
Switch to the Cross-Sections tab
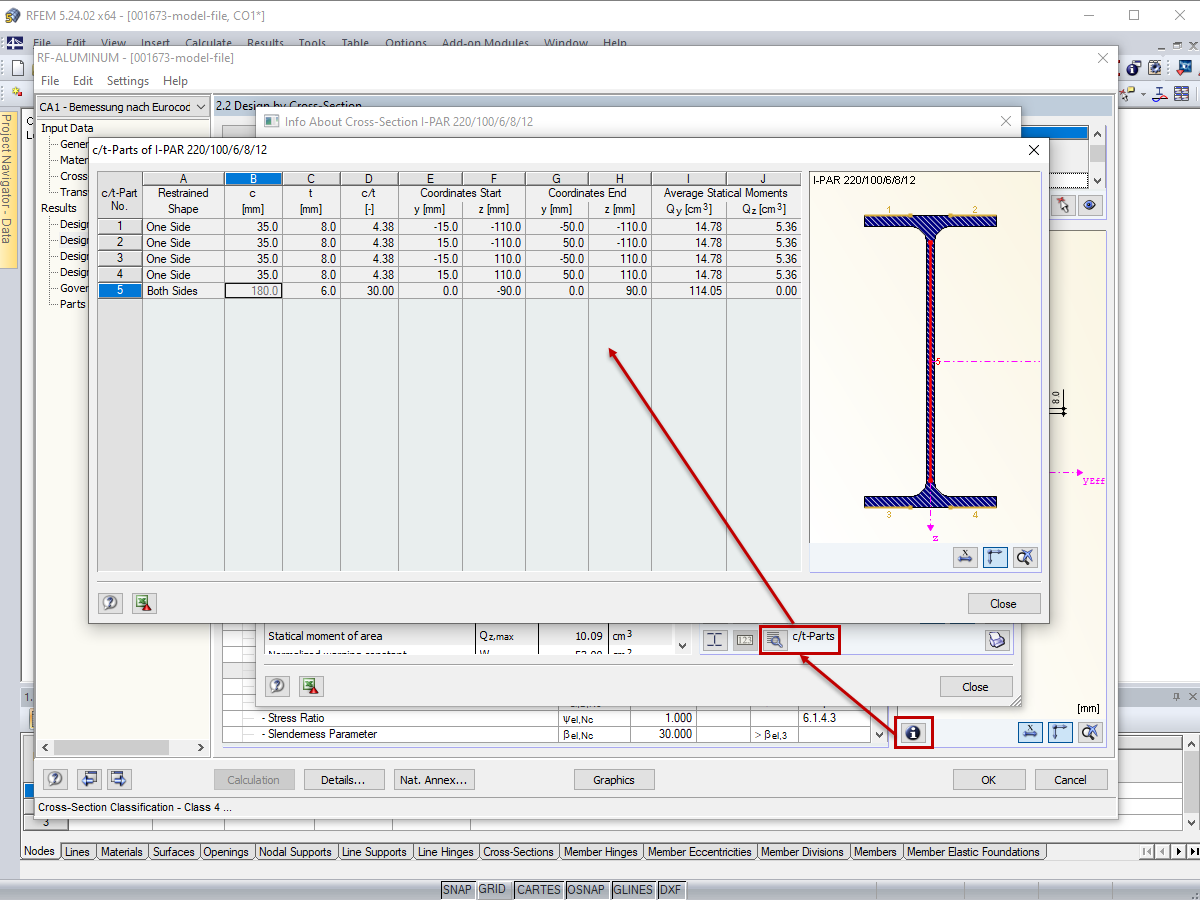(x=518, y=851)
